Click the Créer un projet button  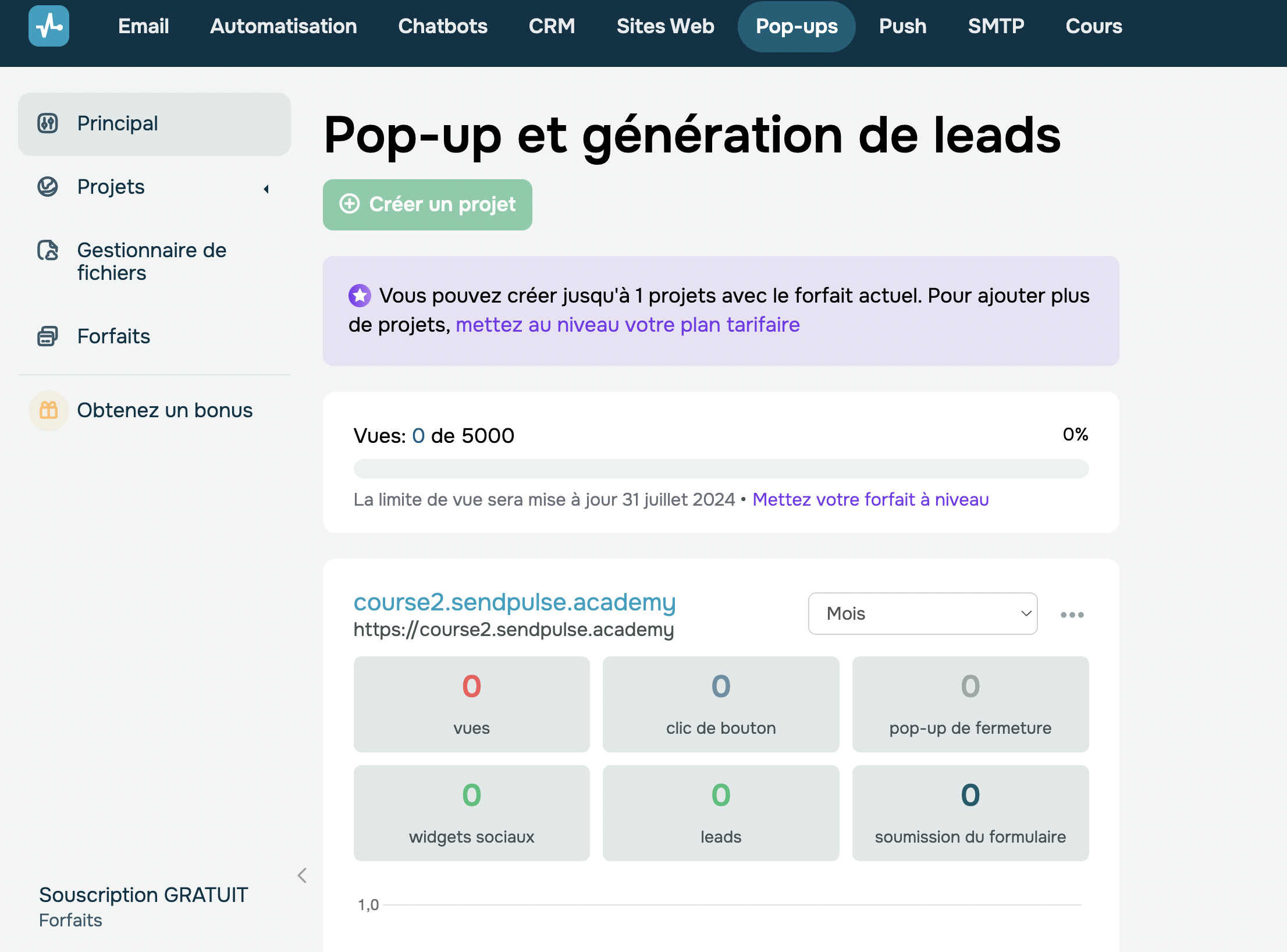[x=427, y=205]
